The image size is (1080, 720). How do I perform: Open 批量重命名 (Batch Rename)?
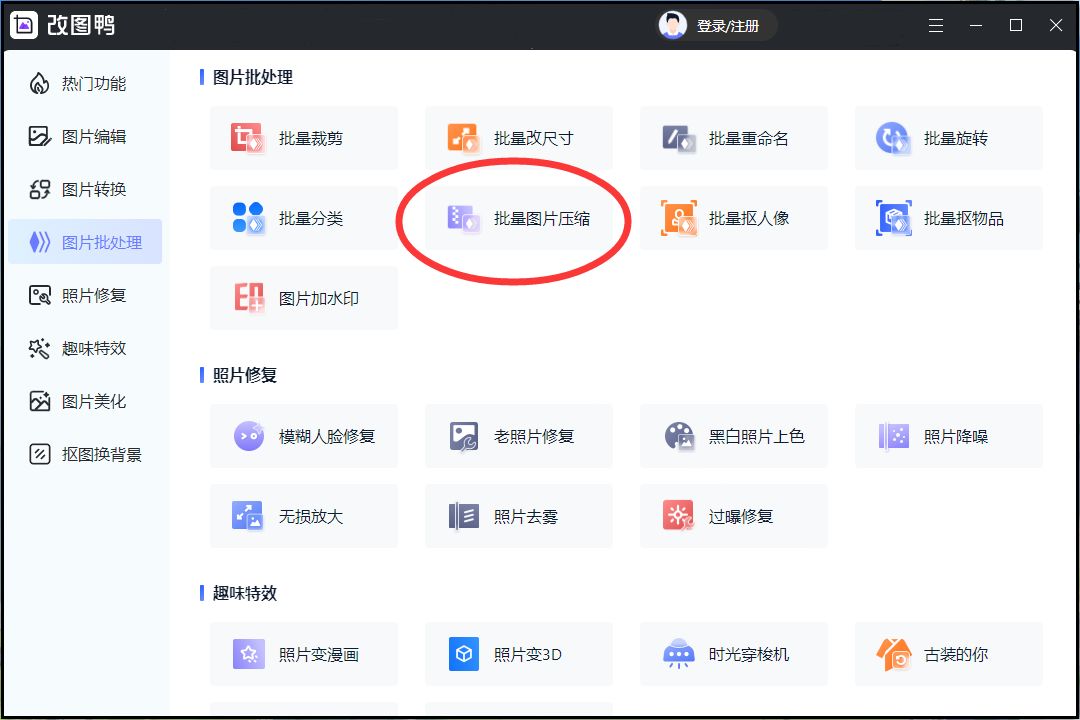733,138
